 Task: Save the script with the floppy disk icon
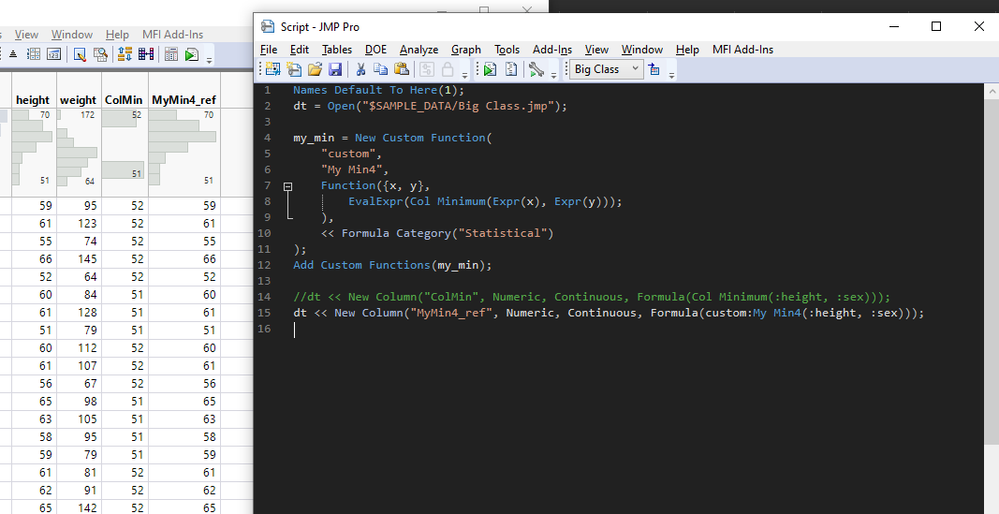coord(335,69)
